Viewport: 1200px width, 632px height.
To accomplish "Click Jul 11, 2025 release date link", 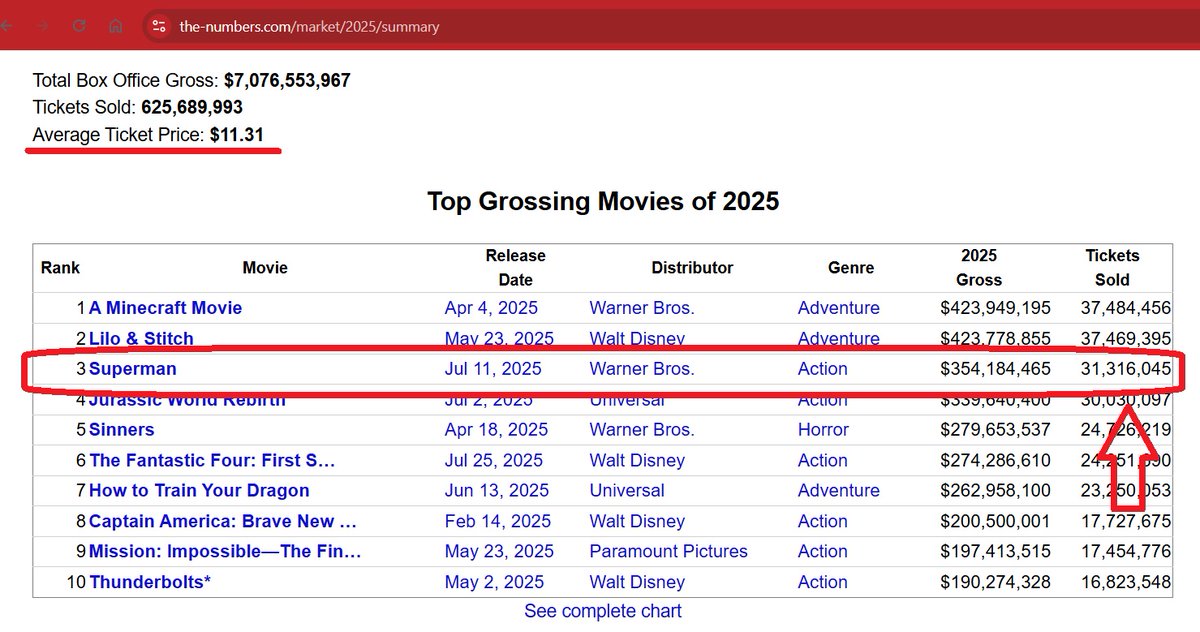I will [493, 369].
